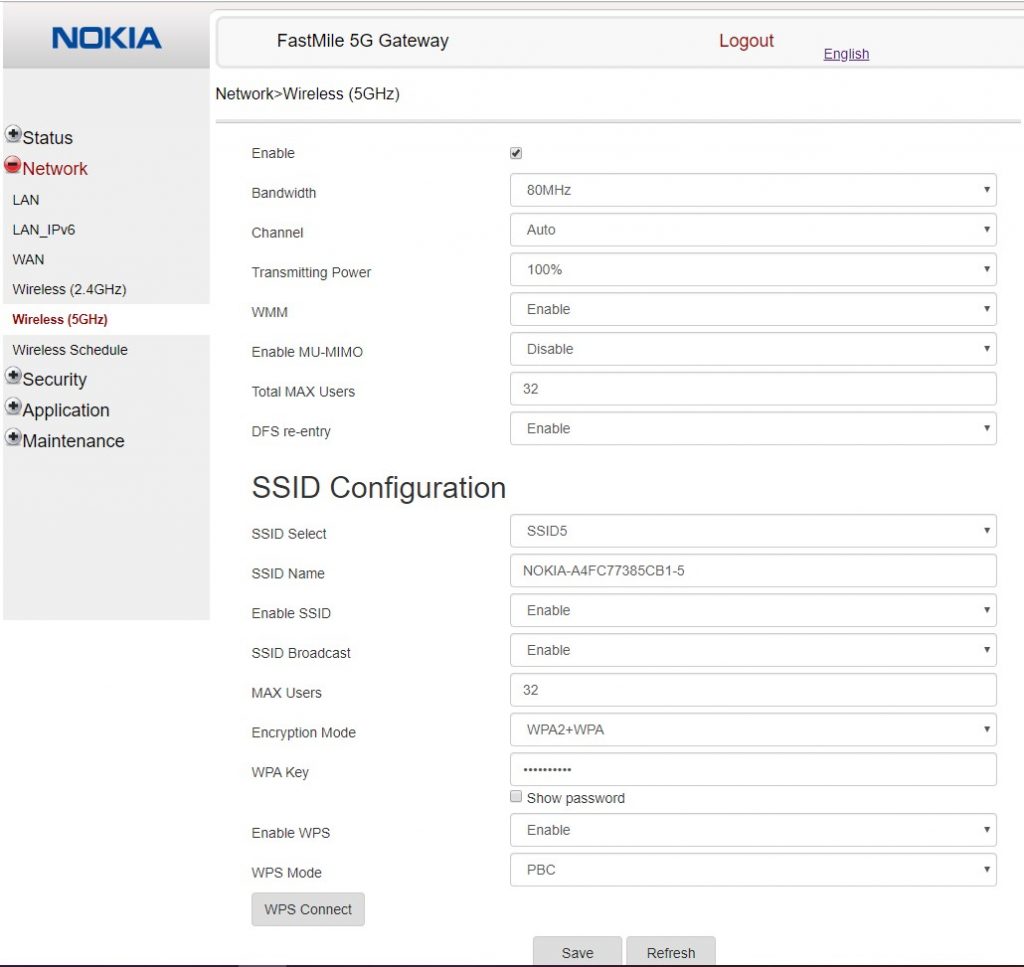Open the Encryption Mode dropdown
1024x967 pixels.
coord(753,729)
